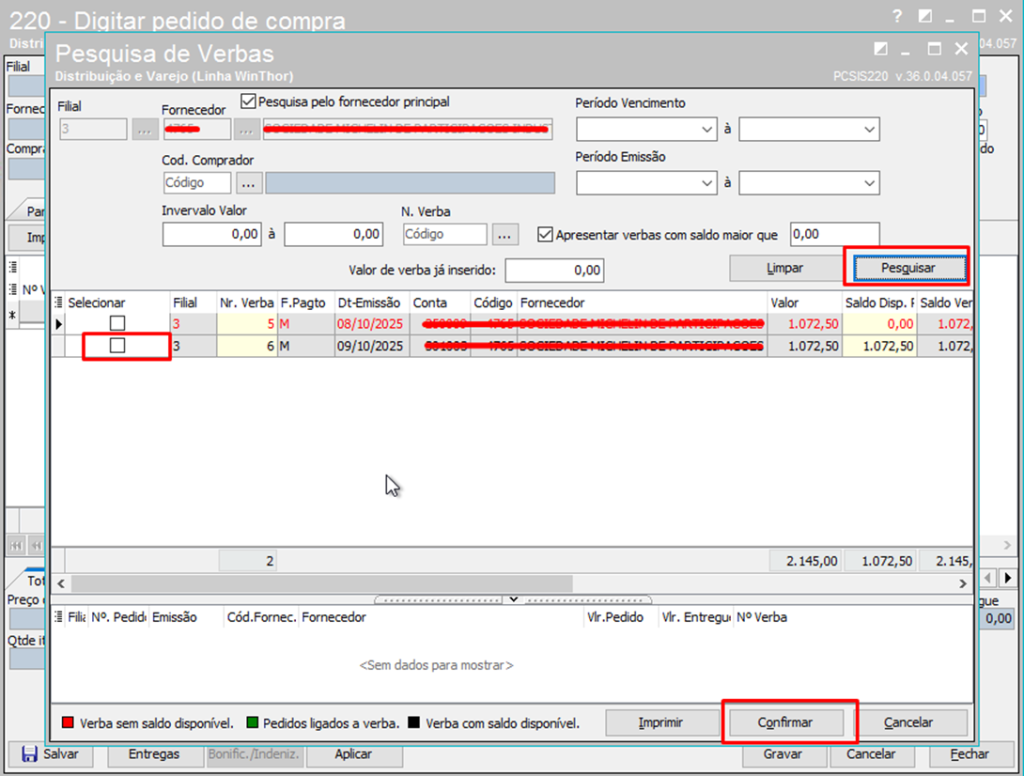Sort by the Dt-Emissão column header
1024x776 pixels.
pos(370,303)
